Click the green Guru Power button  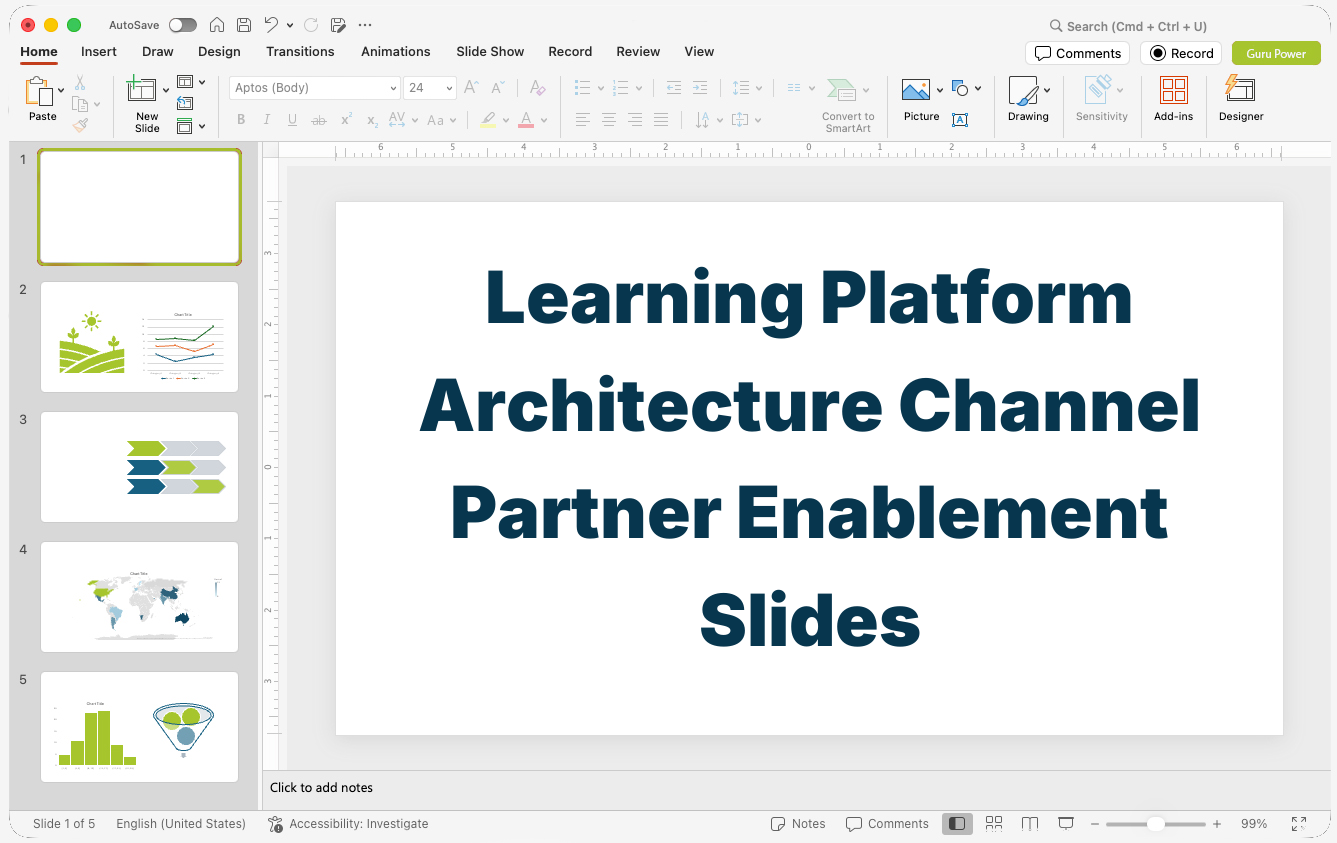pyautogui.click(x=1276, y=53)
